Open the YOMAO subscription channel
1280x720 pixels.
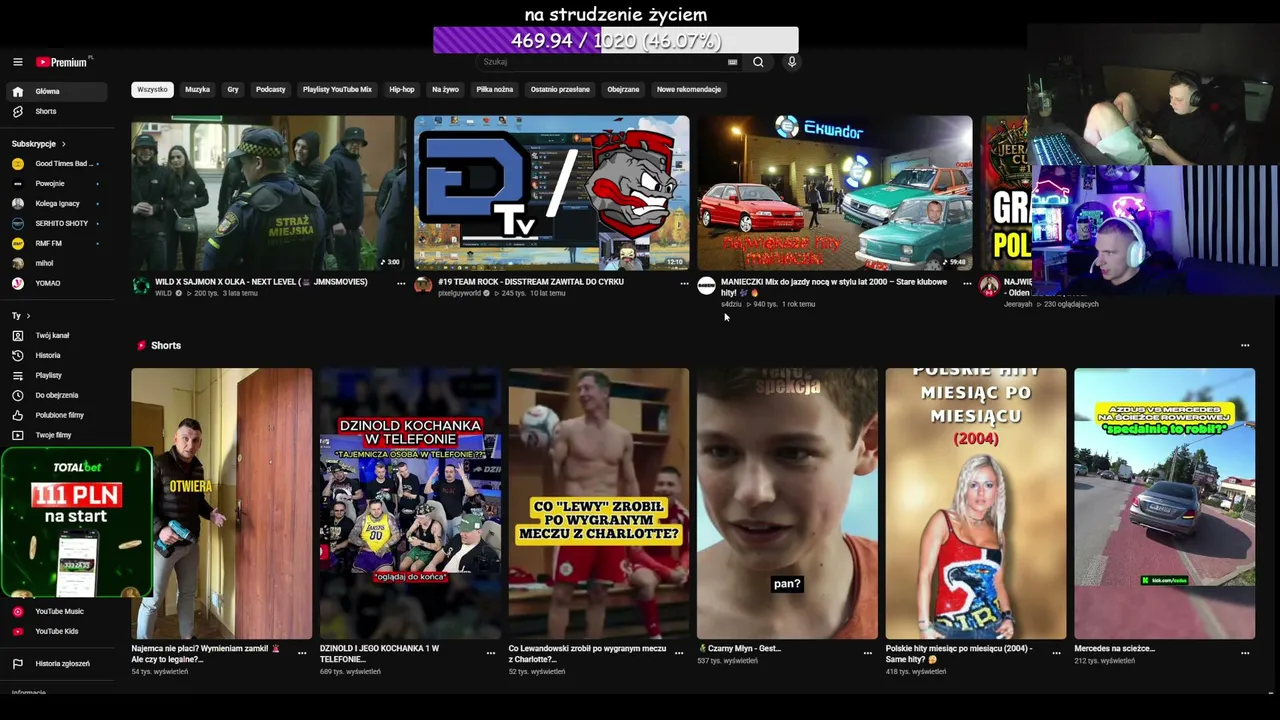click(55, 283)
